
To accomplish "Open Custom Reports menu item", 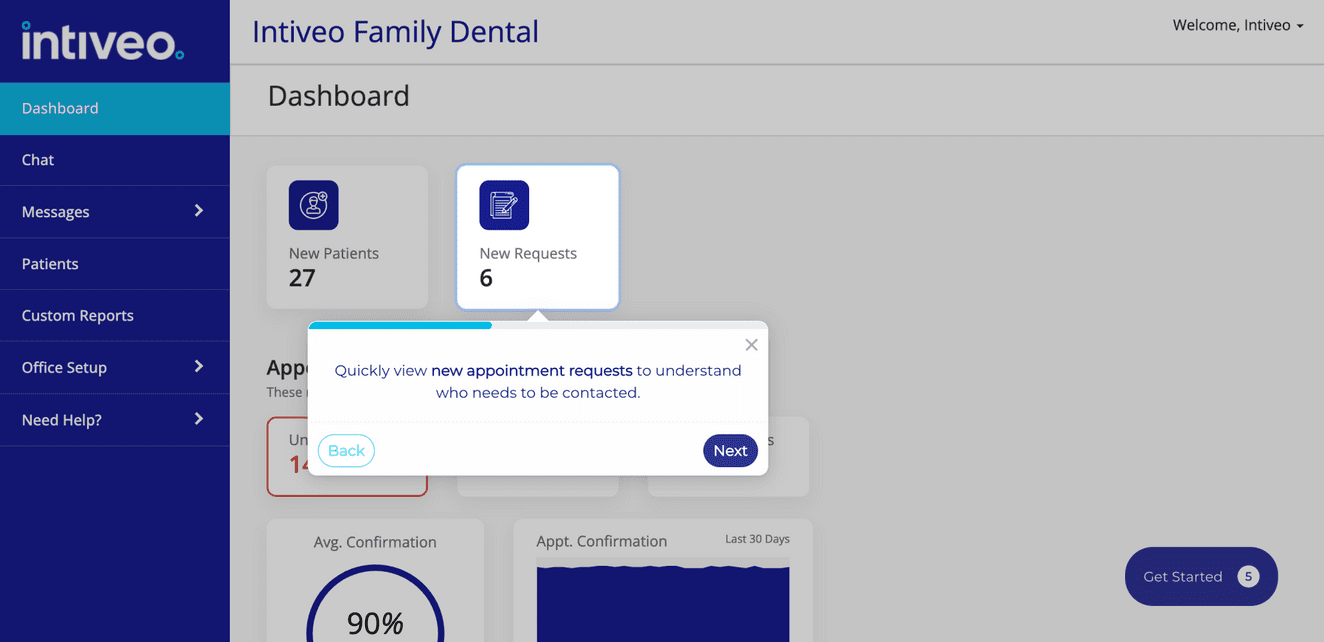I will [x=78, y=316].
